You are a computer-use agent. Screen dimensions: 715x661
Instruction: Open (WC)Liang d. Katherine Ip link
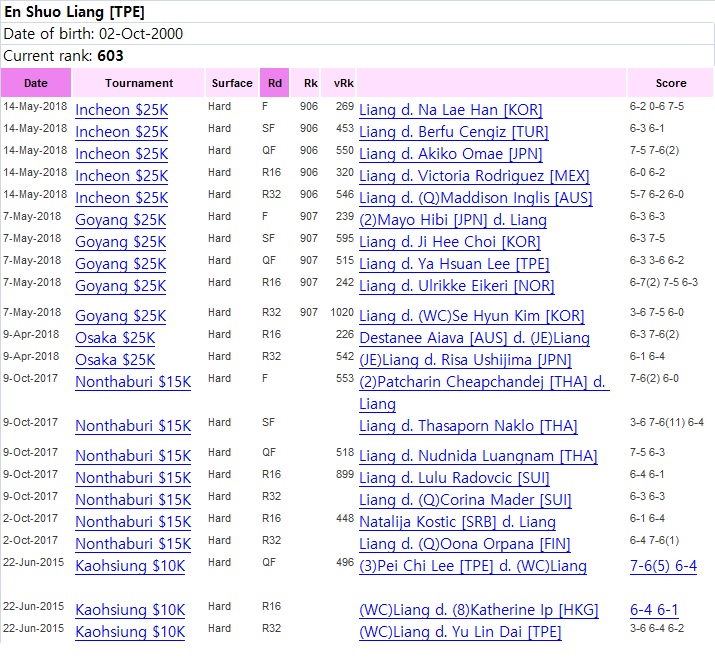pyautogui.click(x=479, y=609)
